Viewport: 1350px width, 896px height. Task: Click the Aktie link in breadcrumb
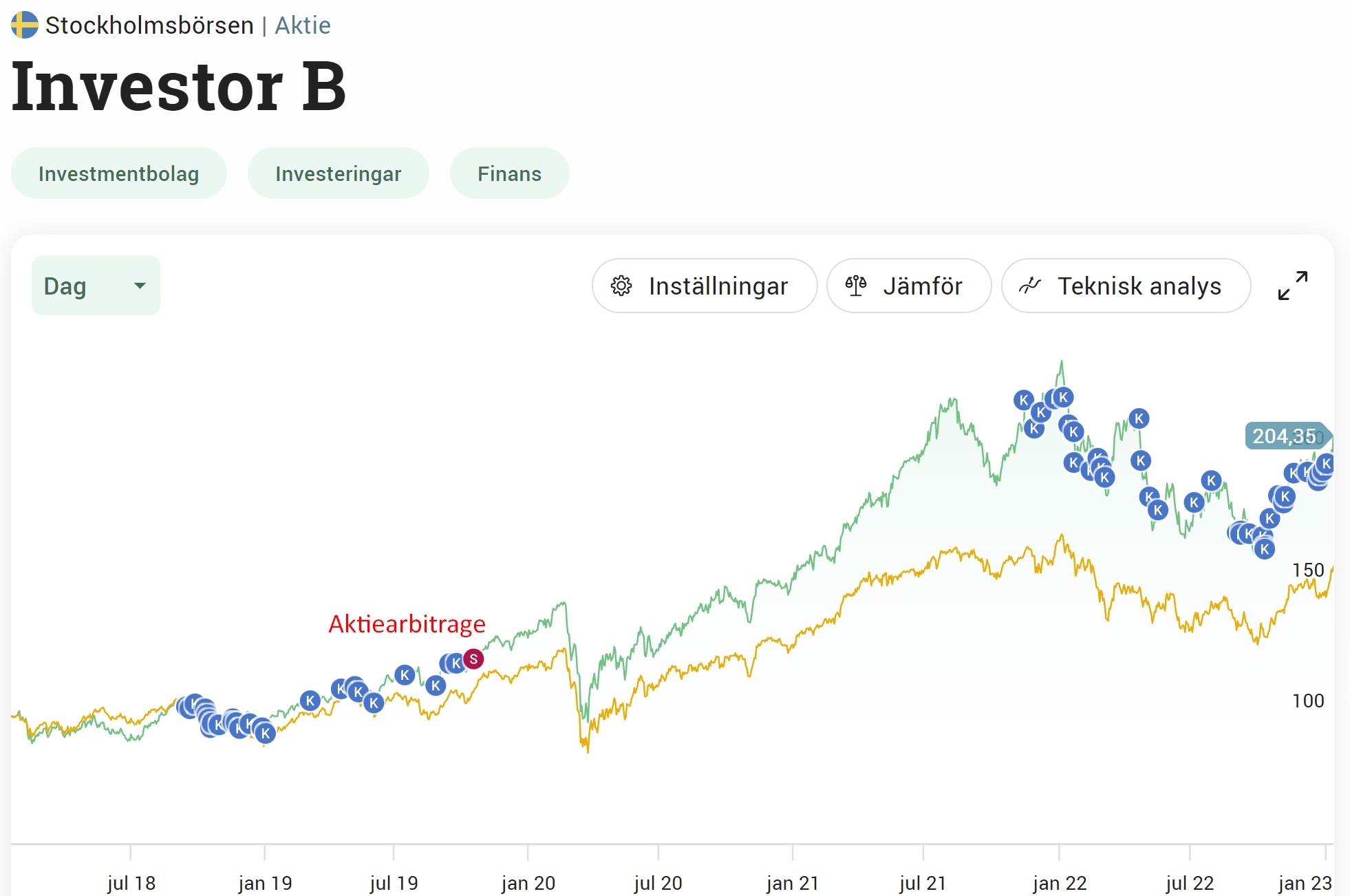(x=303, y=25)
